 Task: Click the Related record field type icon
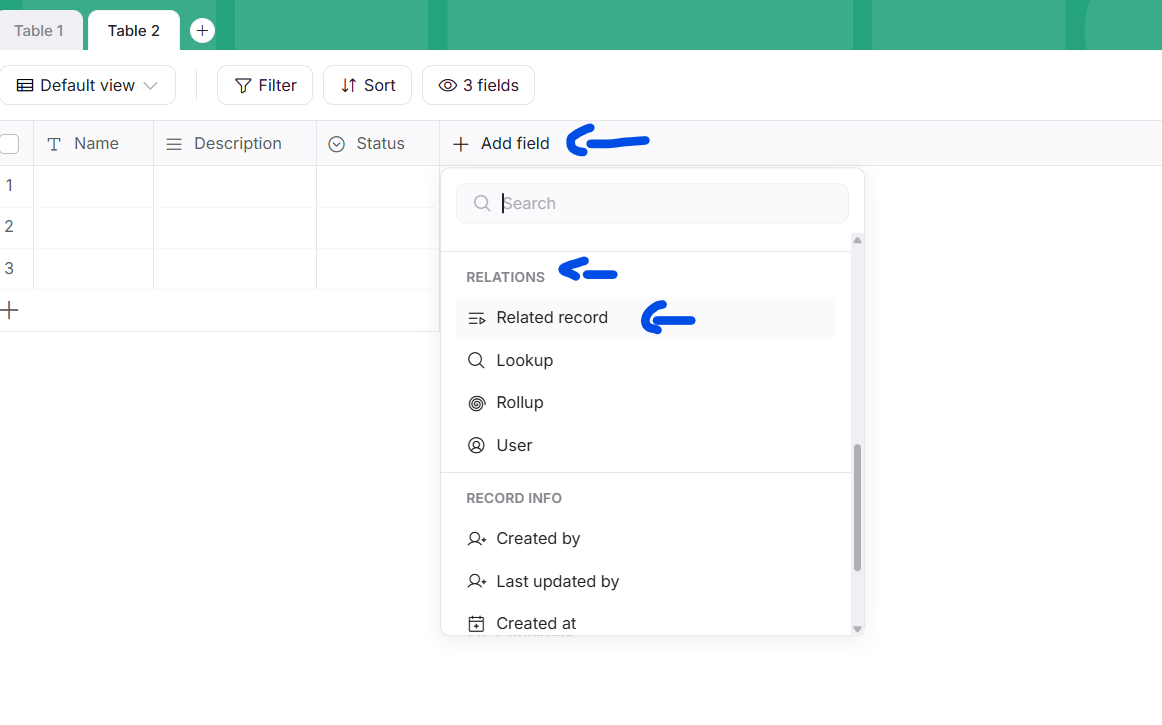[x=477, y=318]
